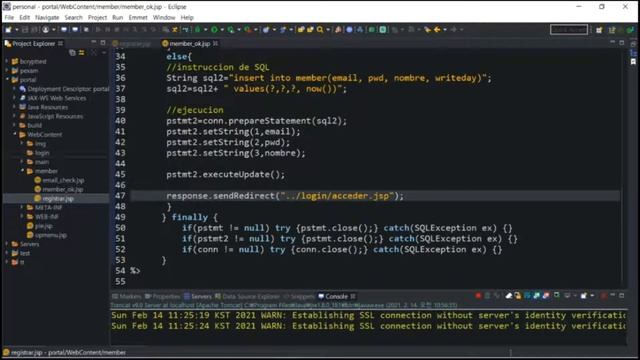This screenshot has width=640, height=360.
Task: Open the Debug dropdown arrow beside bug icon
Action: tap(205, 29)
